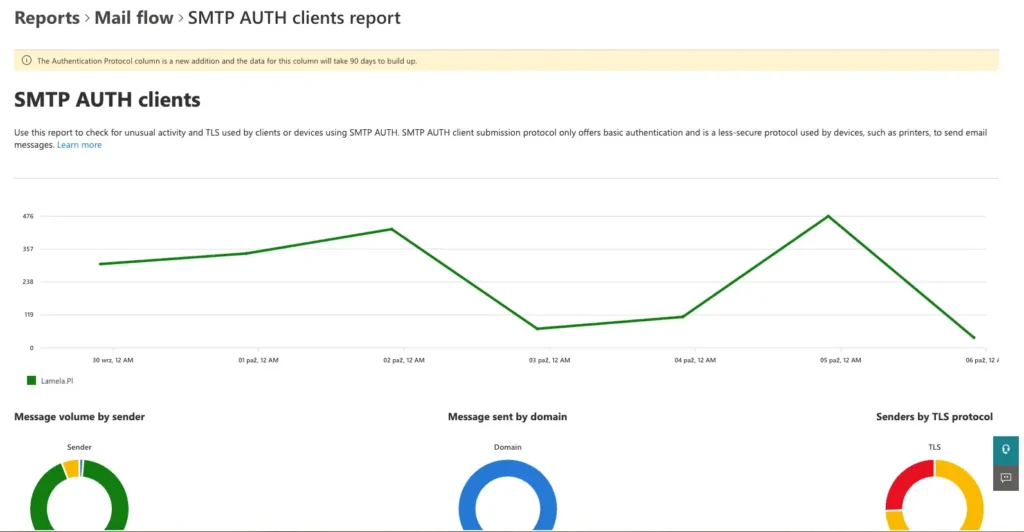1024x532 pixels.
Task: Click the info icon in yellow banner
Action: click(26, 61)
